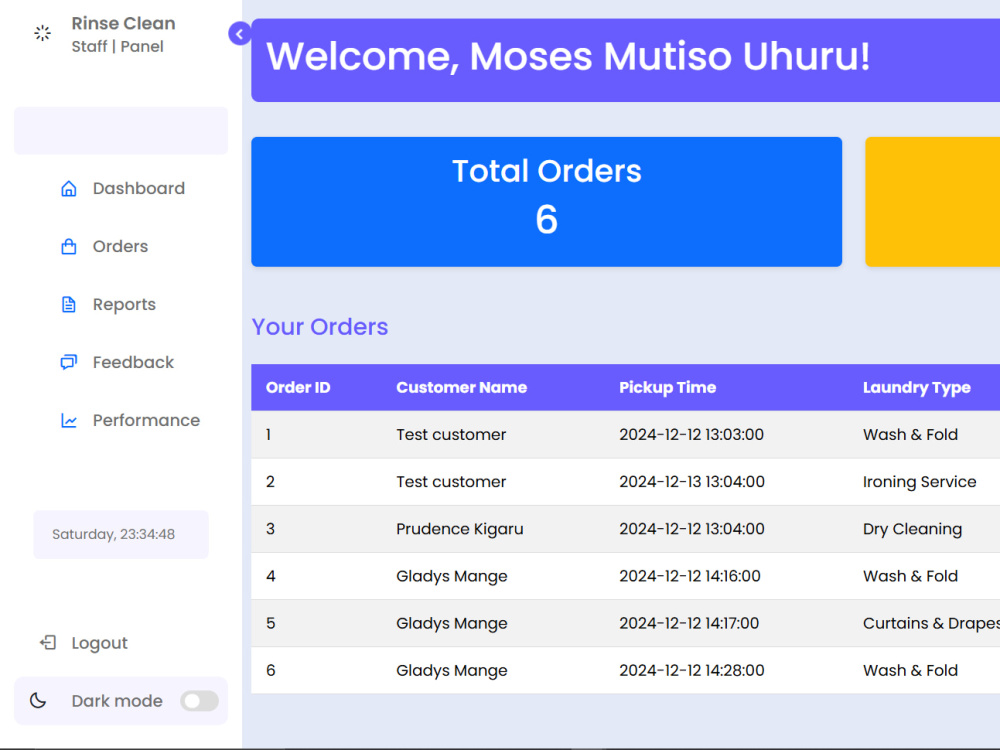Viewport: 1000px width, 750px height.
Task: Click the yellow stats card
Action: pos(932,202)
